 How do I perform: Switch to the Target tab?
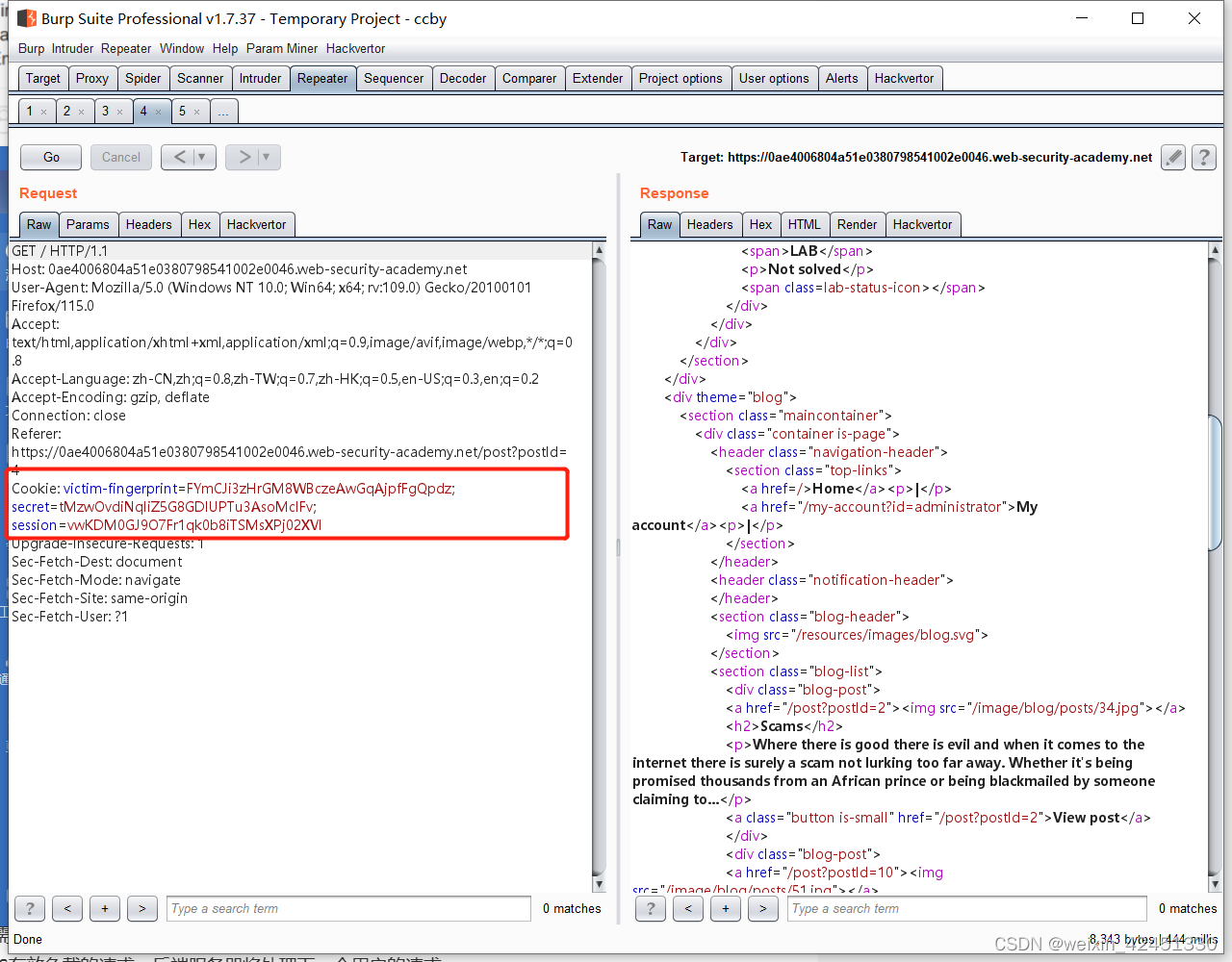click(x=43, y=78)
